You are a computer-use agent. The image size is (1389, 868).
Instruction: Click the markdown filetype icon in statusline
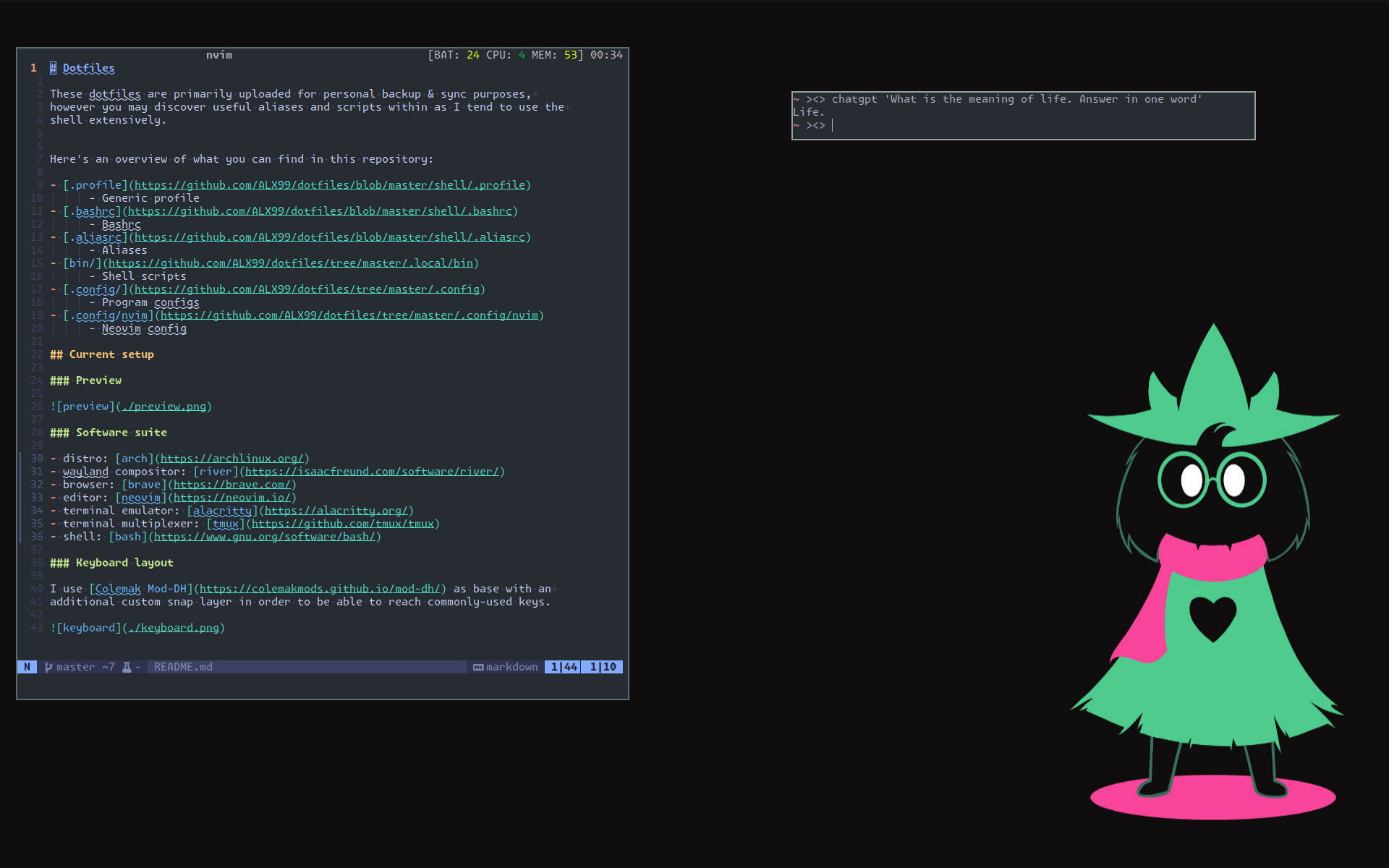click(478, 667)
